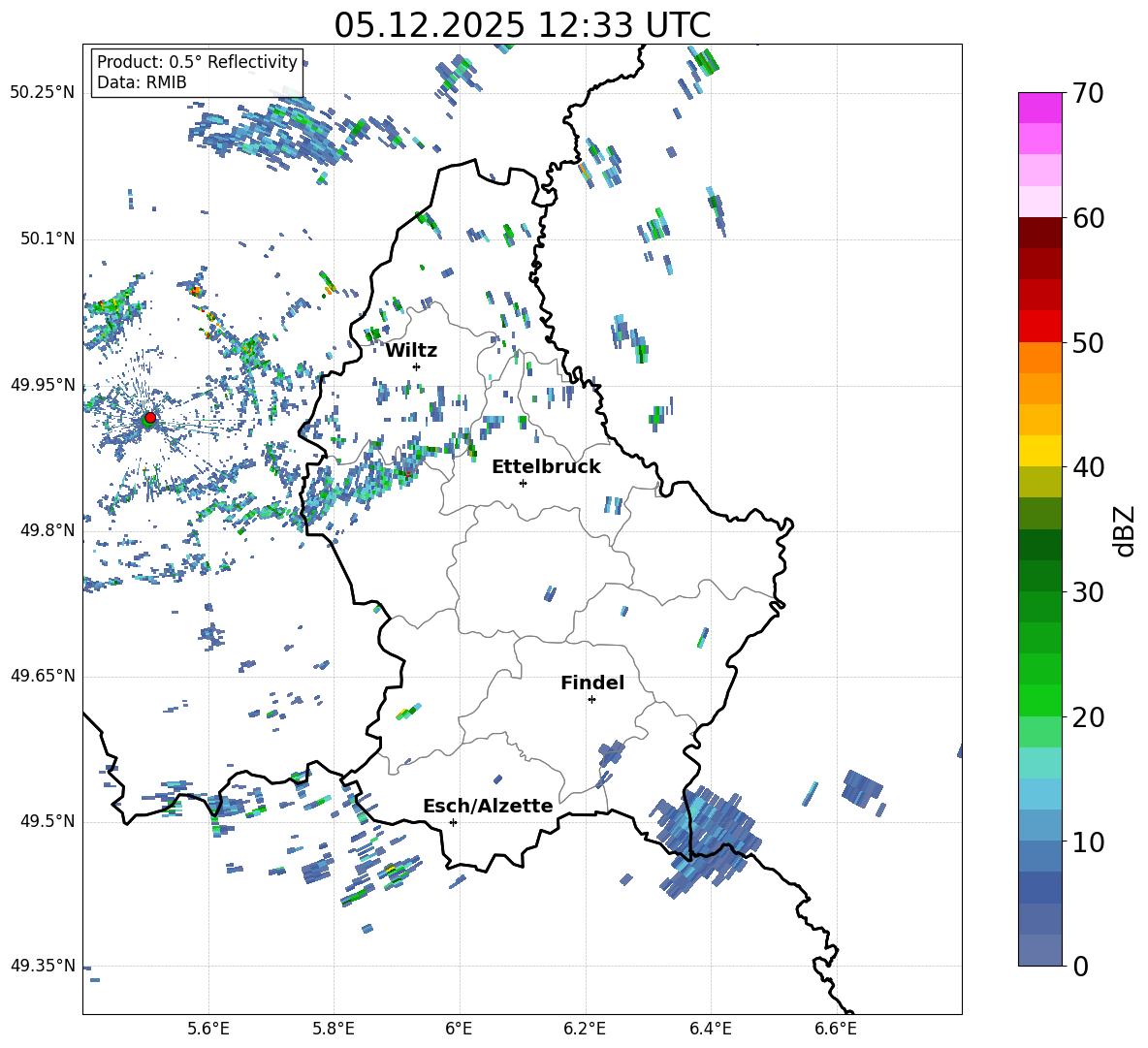This screenshot has width=1148, height=1048.
Task: Click the red radar site marker
Action: pyautogui.click(x=150, y=418)
